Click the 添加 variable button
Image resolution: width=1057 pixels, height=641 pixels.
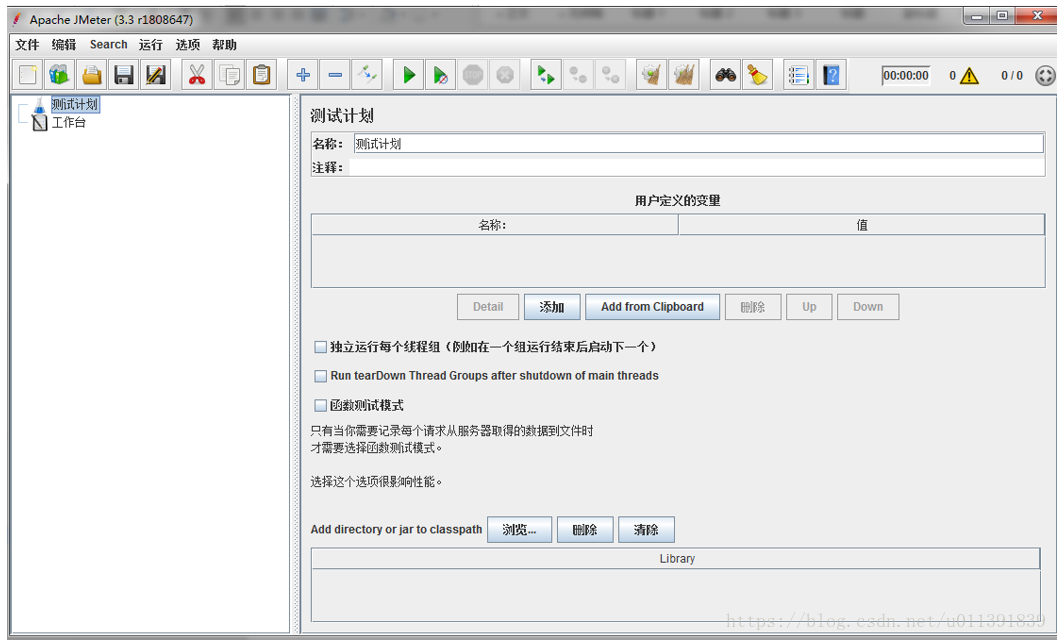[551, 307]
